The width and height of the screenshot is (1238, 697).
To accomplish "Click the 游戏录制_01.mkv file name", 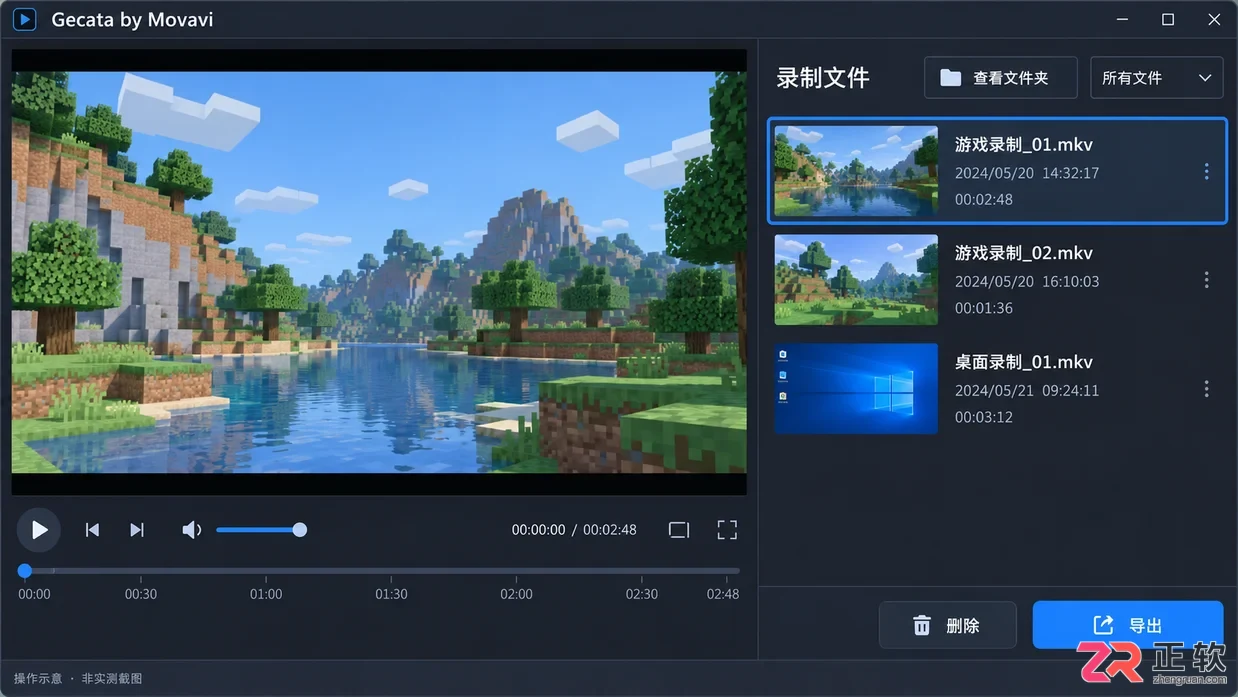I will click(x=1023, y=144).
